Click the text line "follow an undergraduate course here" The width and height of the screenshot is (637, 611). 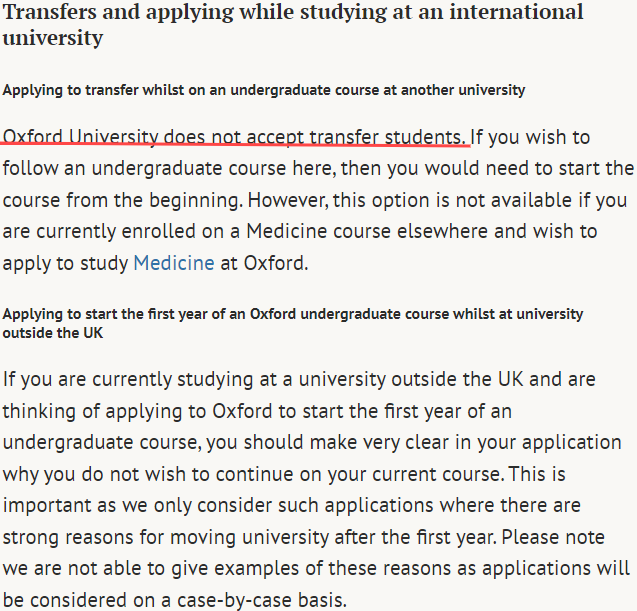[318, 169]
